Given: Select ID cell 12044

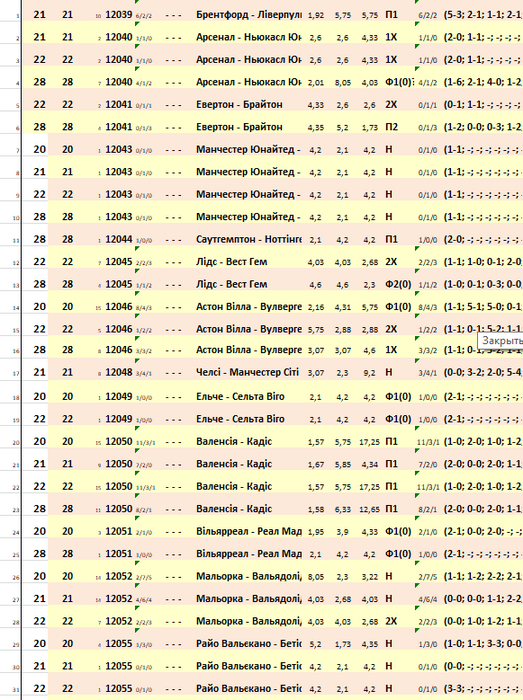Looking at the screenshot, I should click(119, 239).
